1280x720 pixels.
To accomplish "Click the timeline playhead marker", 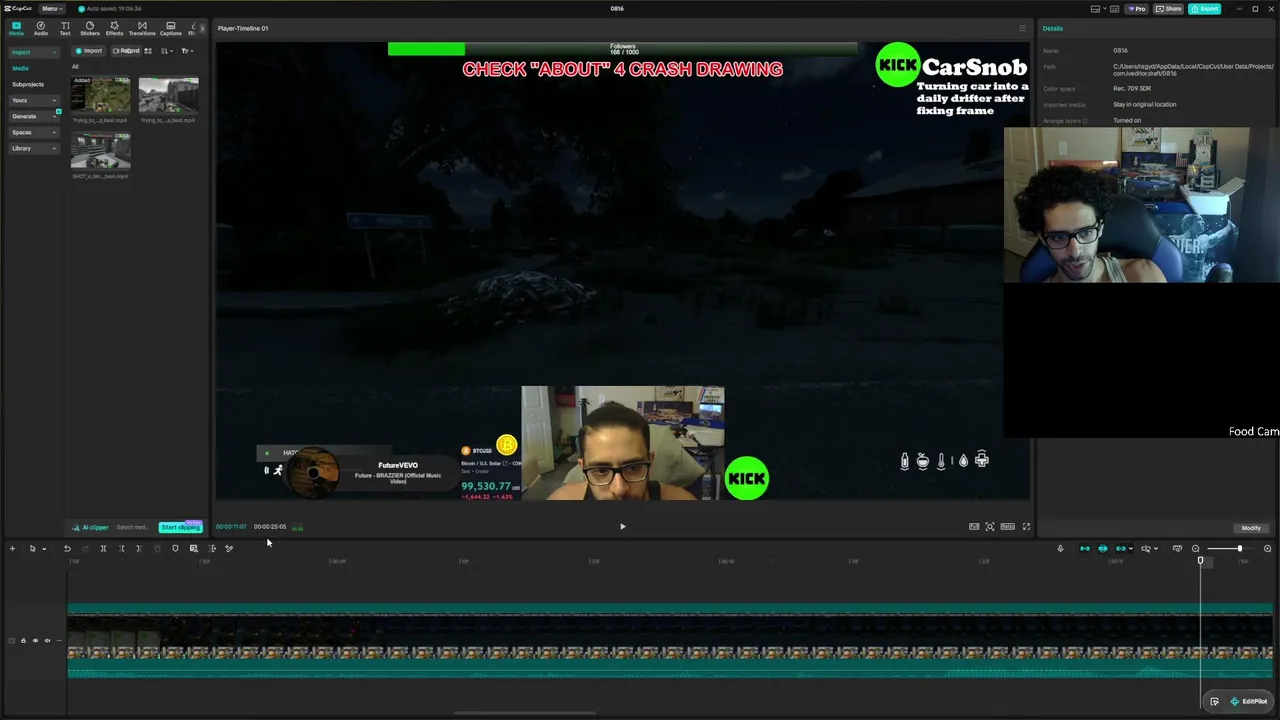I will point(1200,560).
